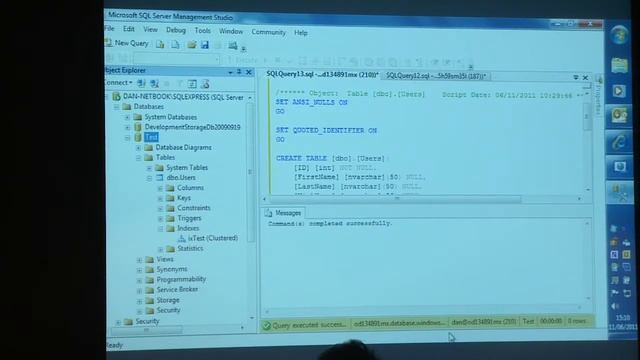Viewport: 640px width, 360px height.
Task: Select the Service Broker folder
Action: (x=177, y=289)
